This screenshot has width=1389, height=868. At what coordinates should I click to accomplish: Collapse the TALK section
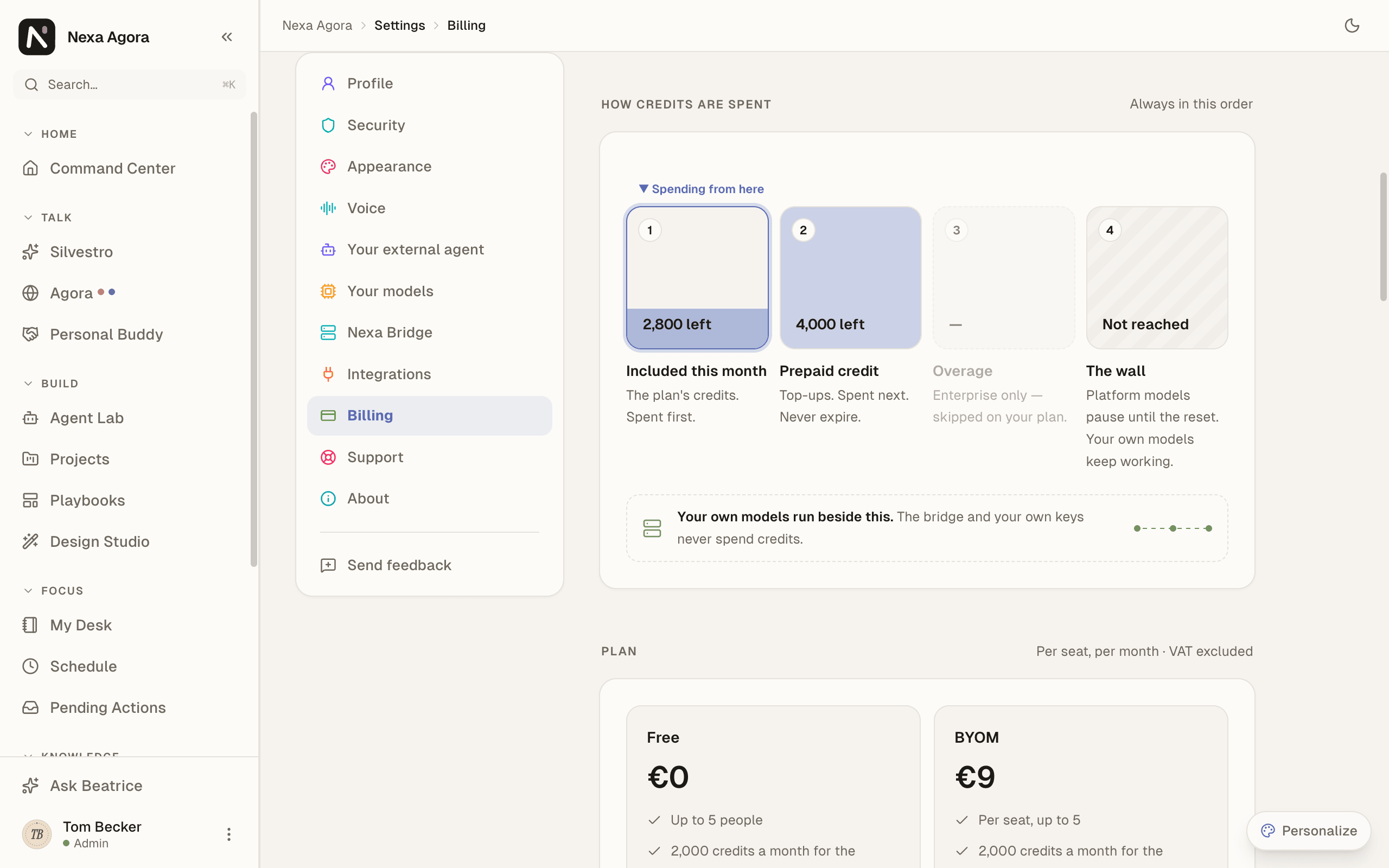(48, 218)
